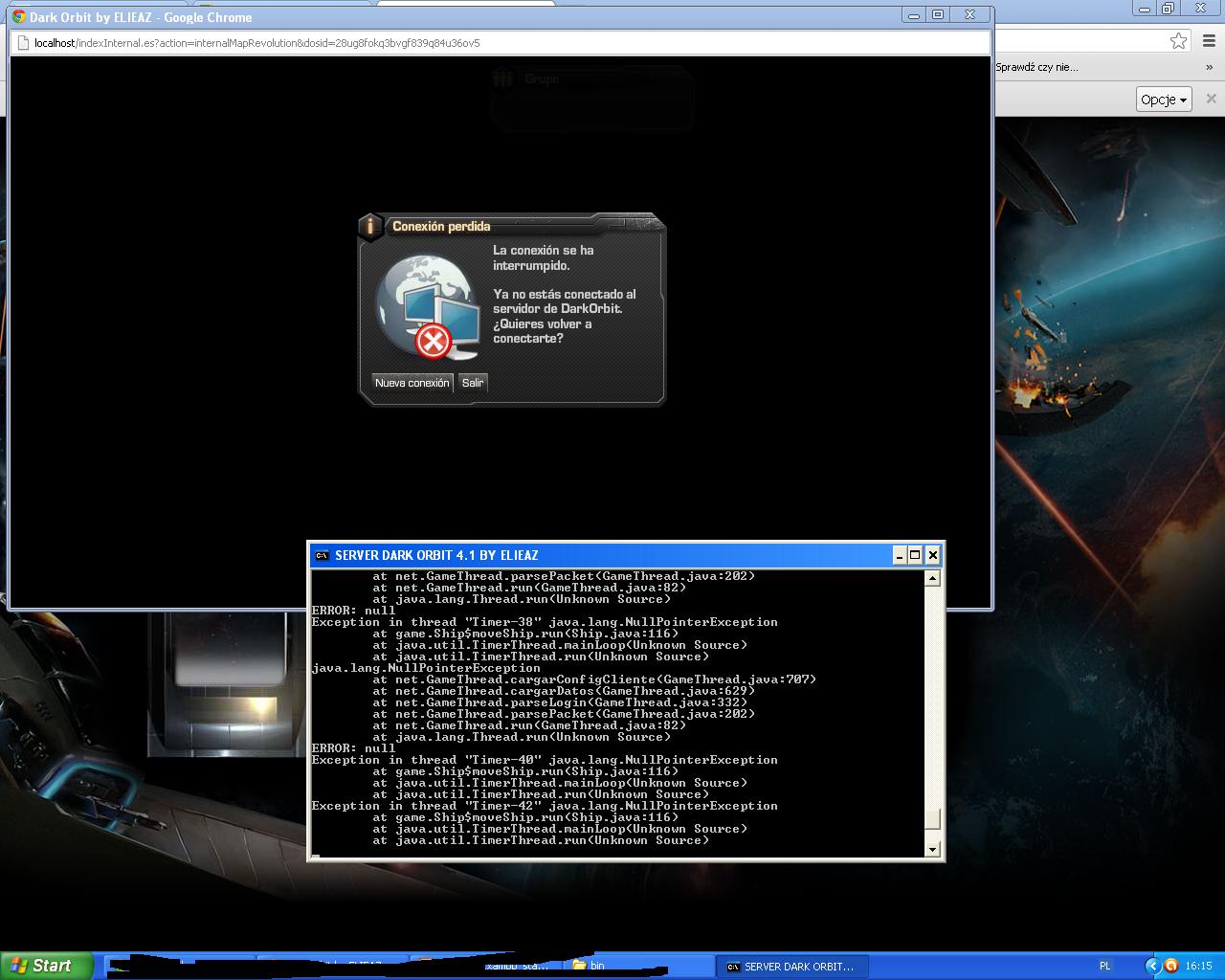Screen dimensions: 1225x980
Task: Minimize the Dark Orbit Chrome window
Action: coord(914,14)
